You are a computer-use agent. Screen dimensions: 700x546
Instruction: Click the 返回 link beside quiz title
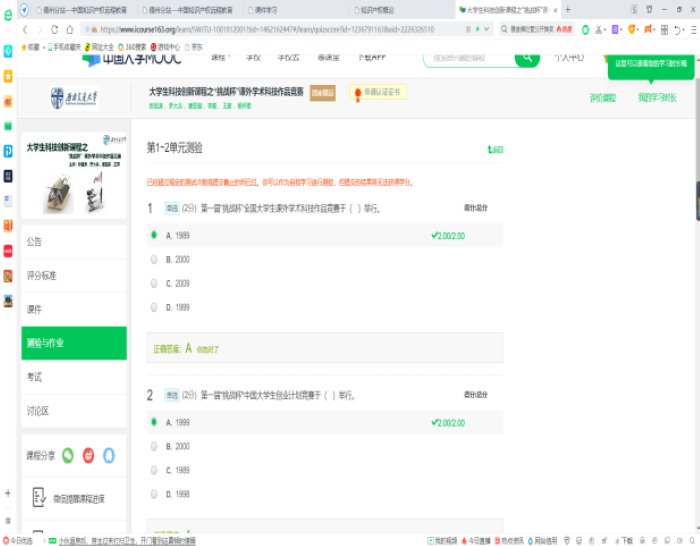[495, 150]
